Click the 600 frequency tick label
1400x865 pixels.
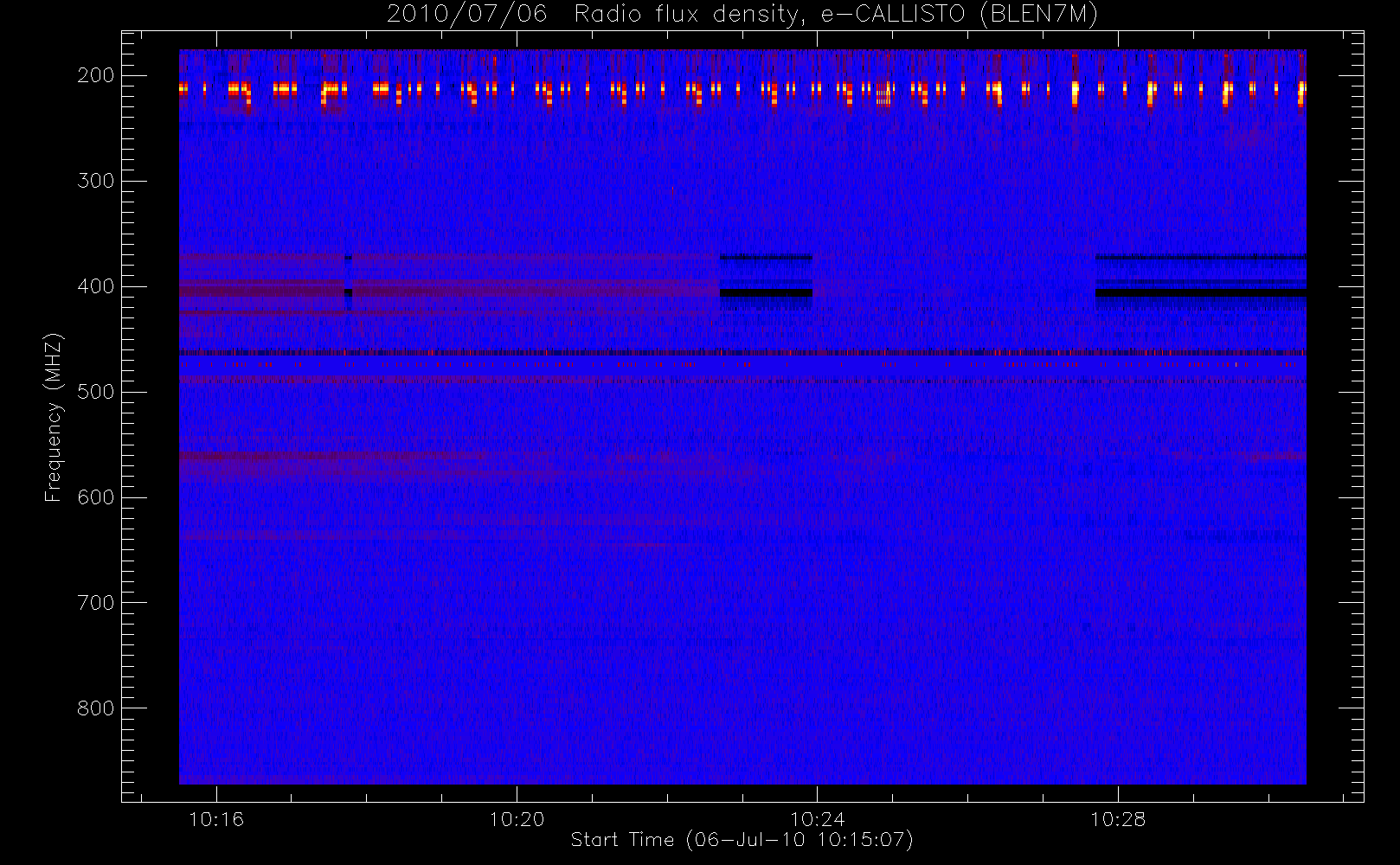pyautogui.click(x=95, y=497)
